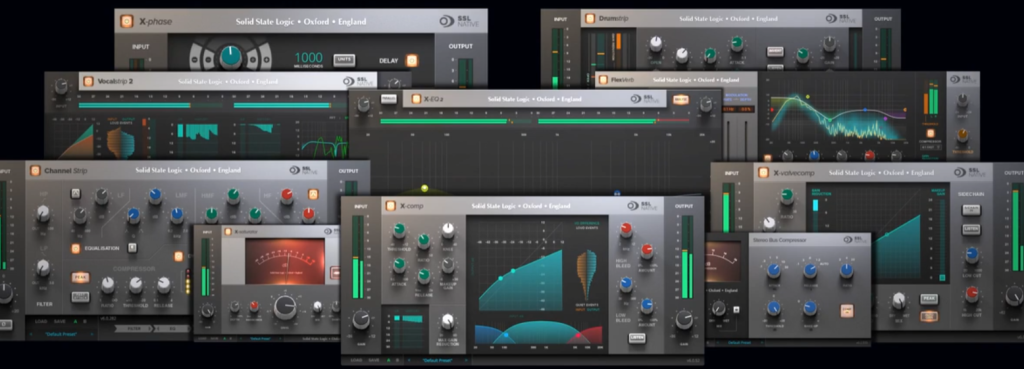Open X-comp Default Preset list
This screenshot has width=1024, height=369.
(439, 360)
